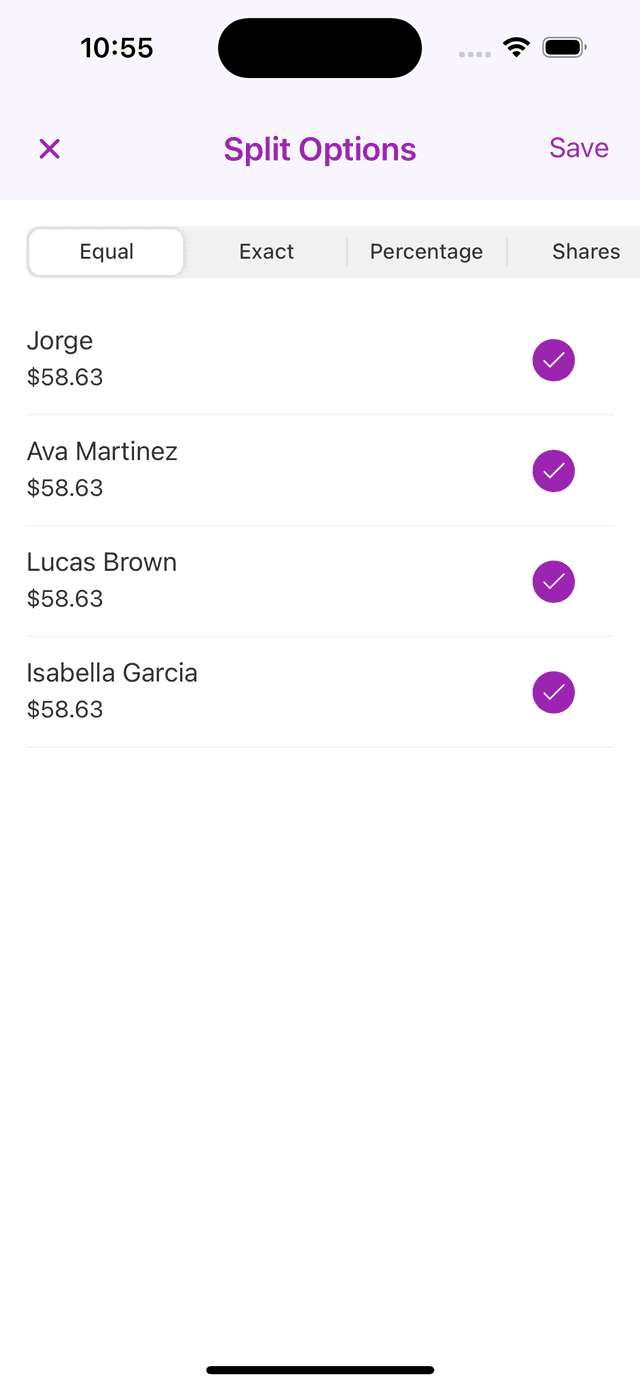Exclude Isabella Garcia via her checkmark
This screenshot has width=640, height=1387.
(x=553, y=693)
